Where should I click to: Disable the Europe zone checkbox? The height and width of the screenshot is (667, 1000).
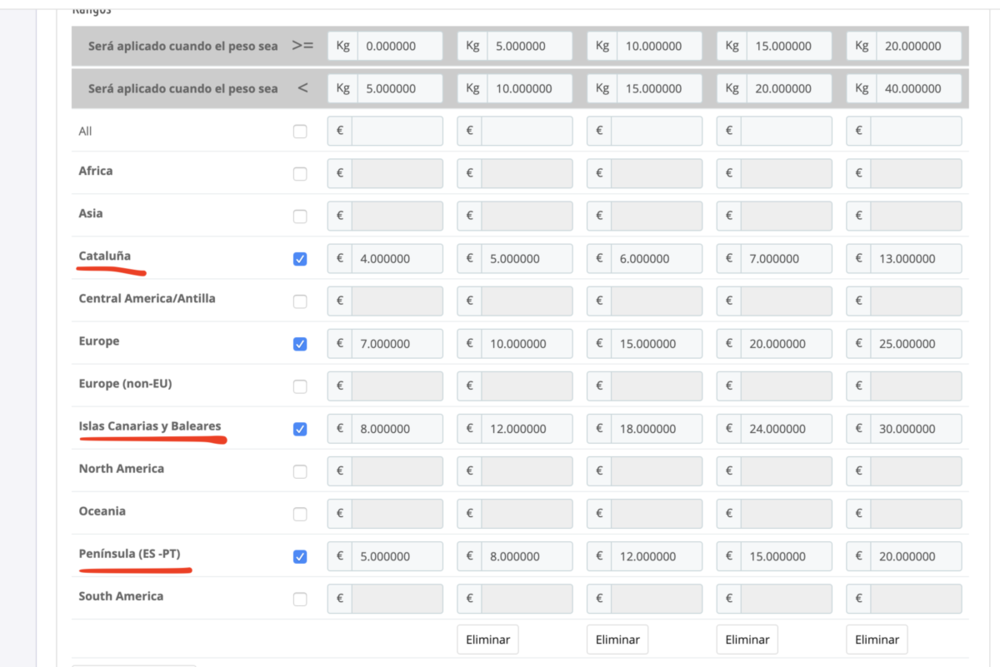[x=300, y=344]
